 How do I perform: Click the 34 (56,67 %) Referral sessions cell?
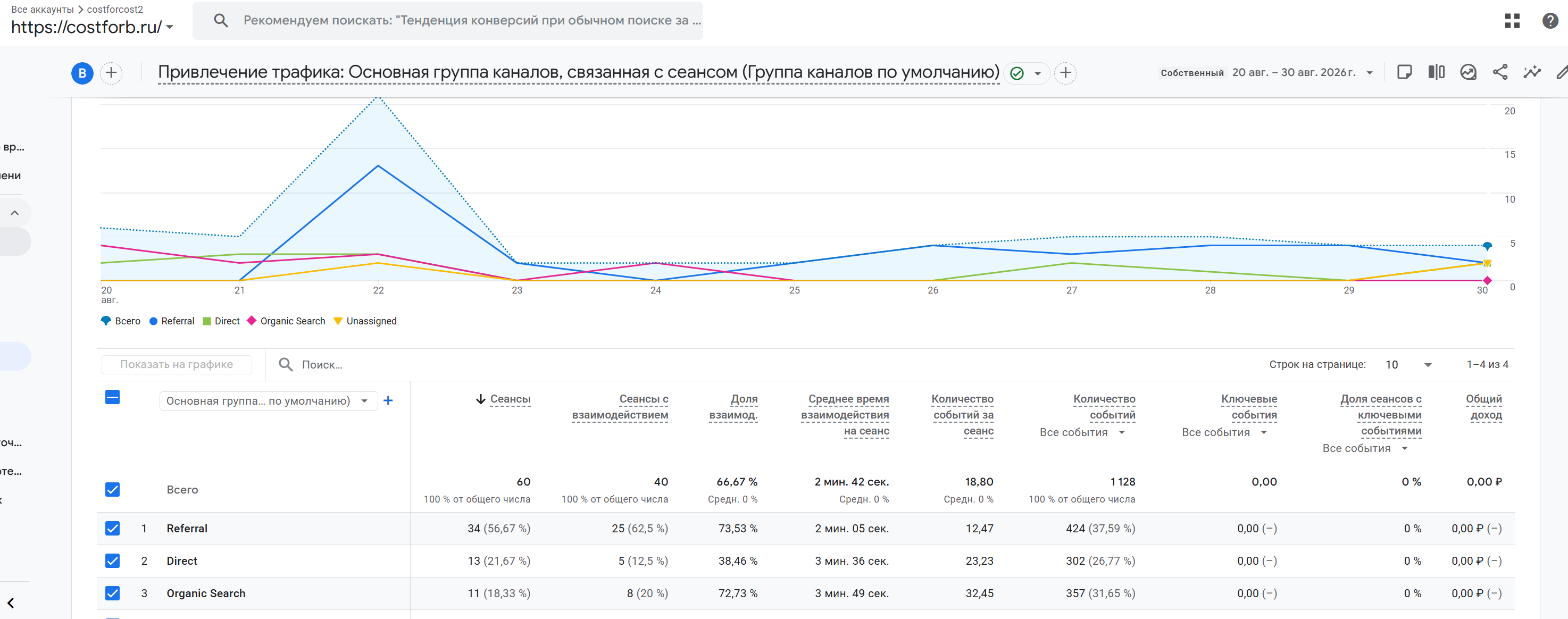click(498, 528)
